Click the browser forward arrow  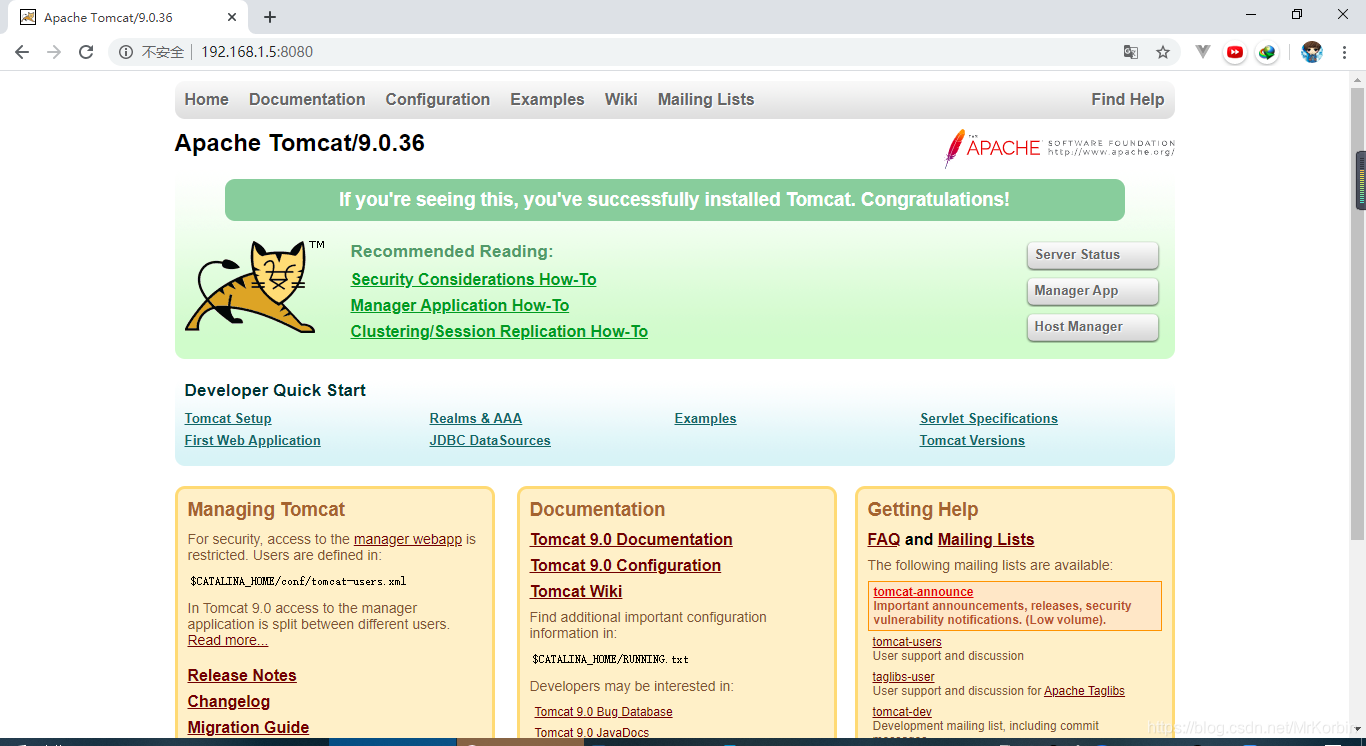(x=54, y=52)
